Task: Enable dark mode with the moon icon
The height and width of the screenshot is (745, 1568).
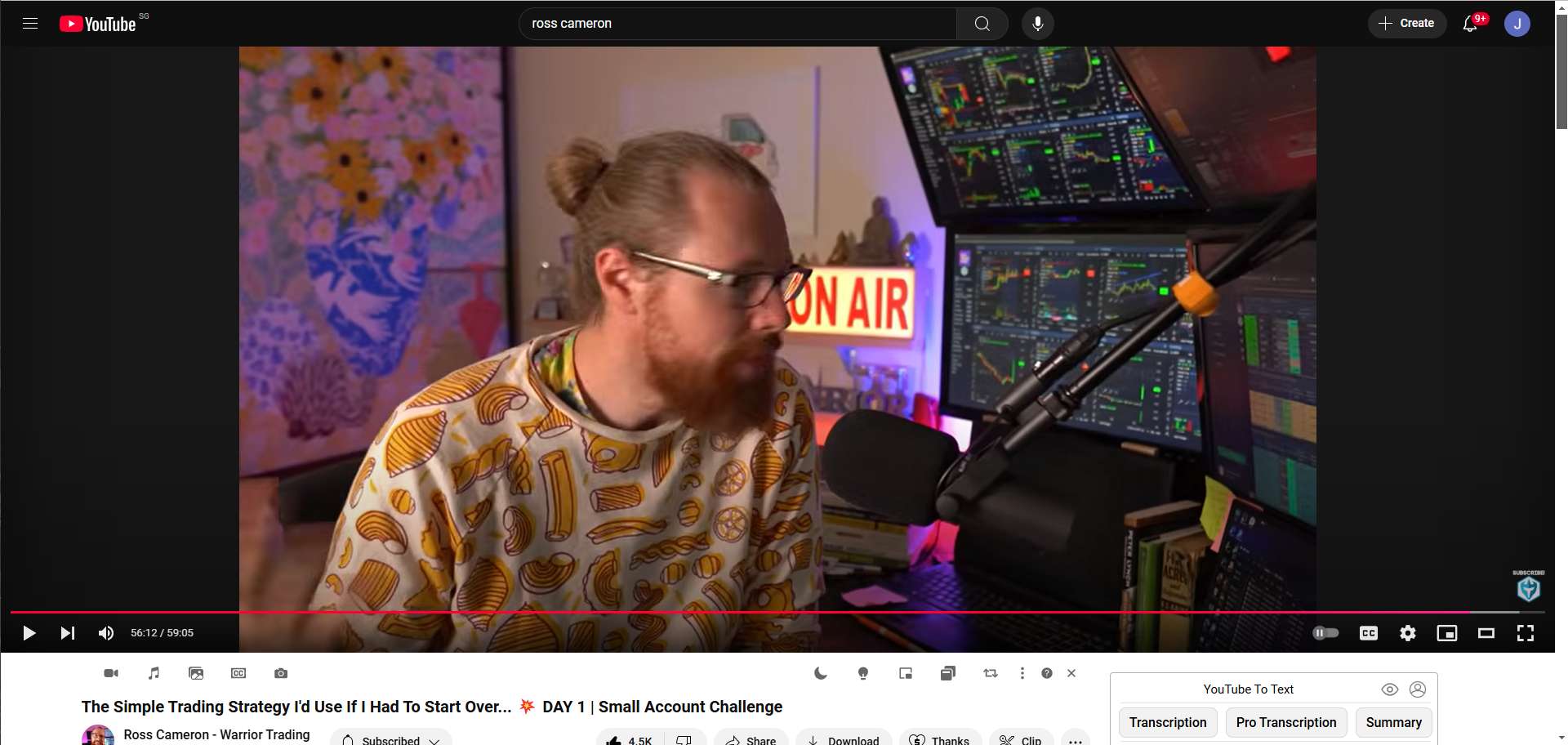Action: click(821, 673)
